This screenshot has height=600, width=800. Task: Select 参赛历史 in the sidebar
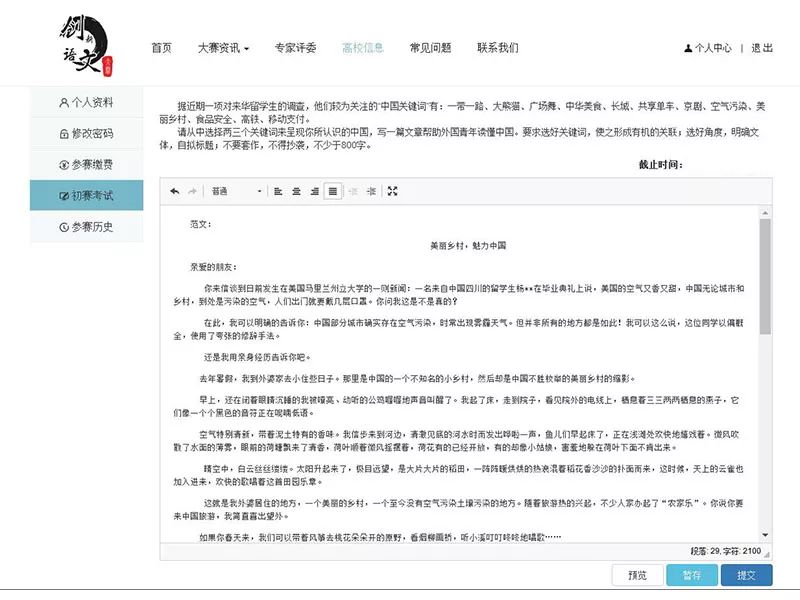[x=86, y=227]
